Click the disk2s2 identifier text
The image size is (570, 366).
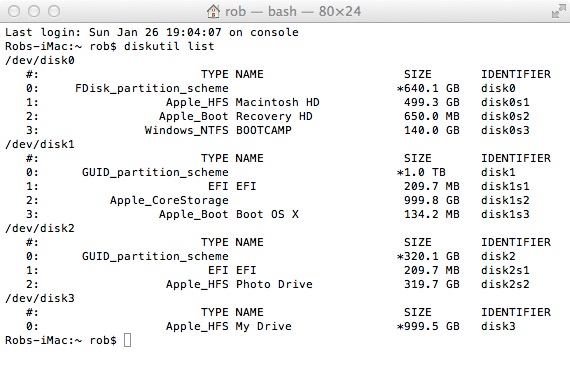tap(505, 284)
